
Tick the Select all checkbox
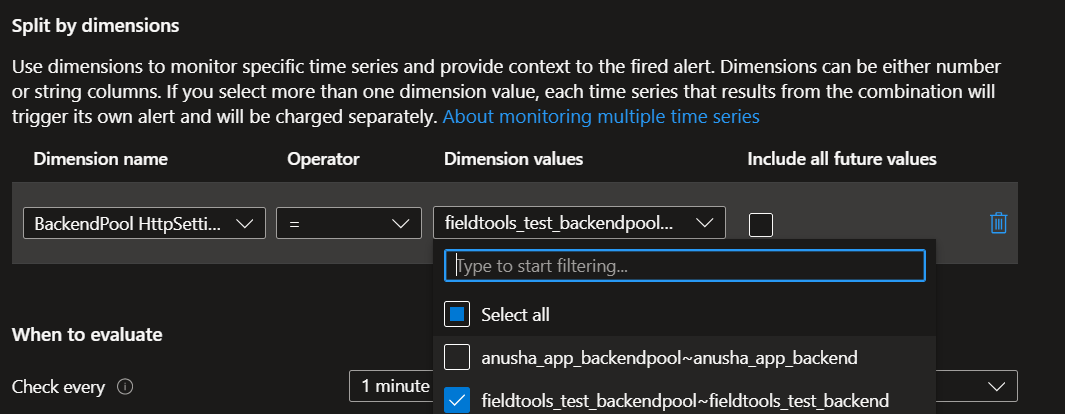click(457, 315)
